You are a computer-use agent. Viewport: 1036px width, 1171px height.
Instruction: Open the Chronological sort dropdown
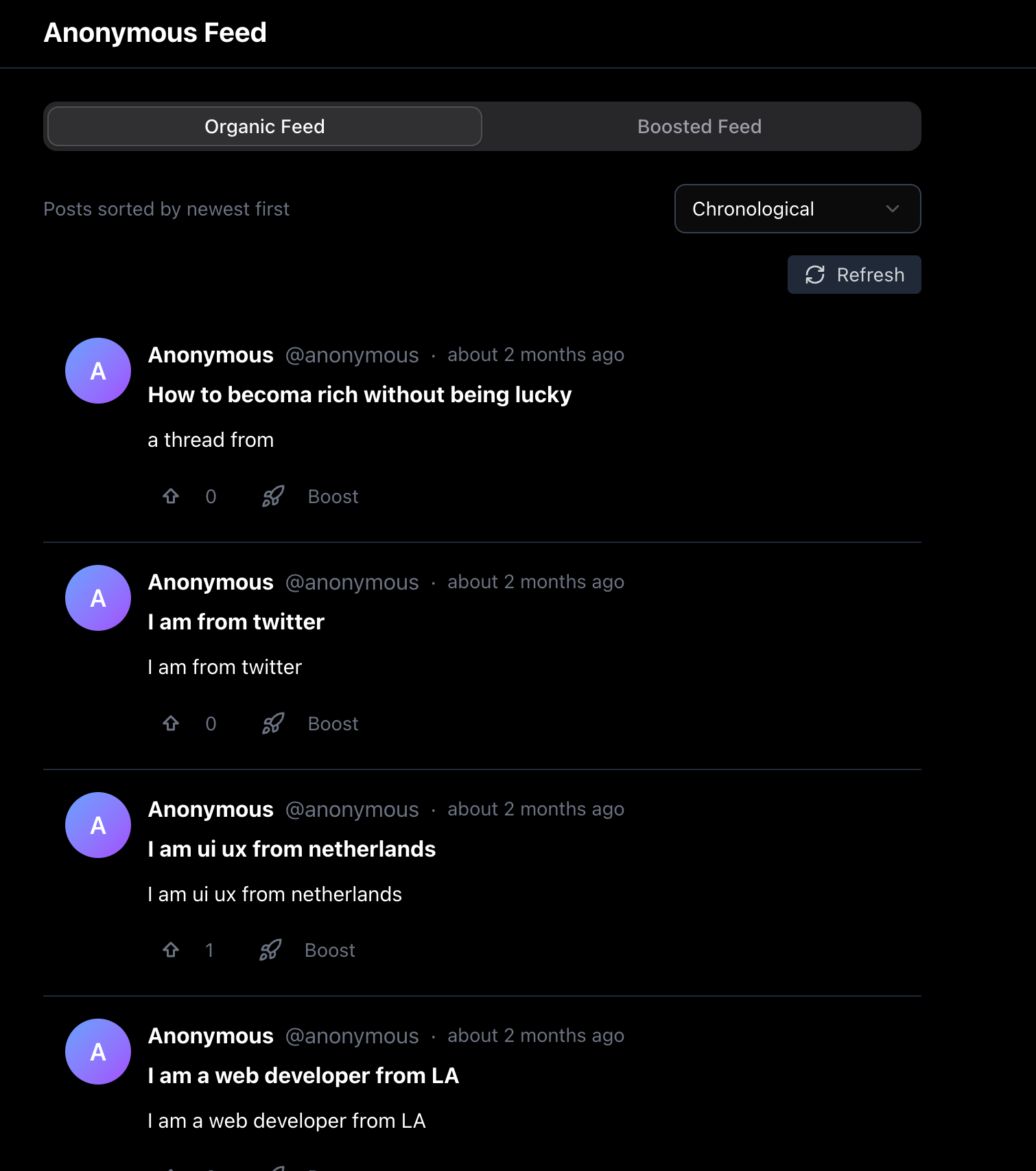(797, 209)
